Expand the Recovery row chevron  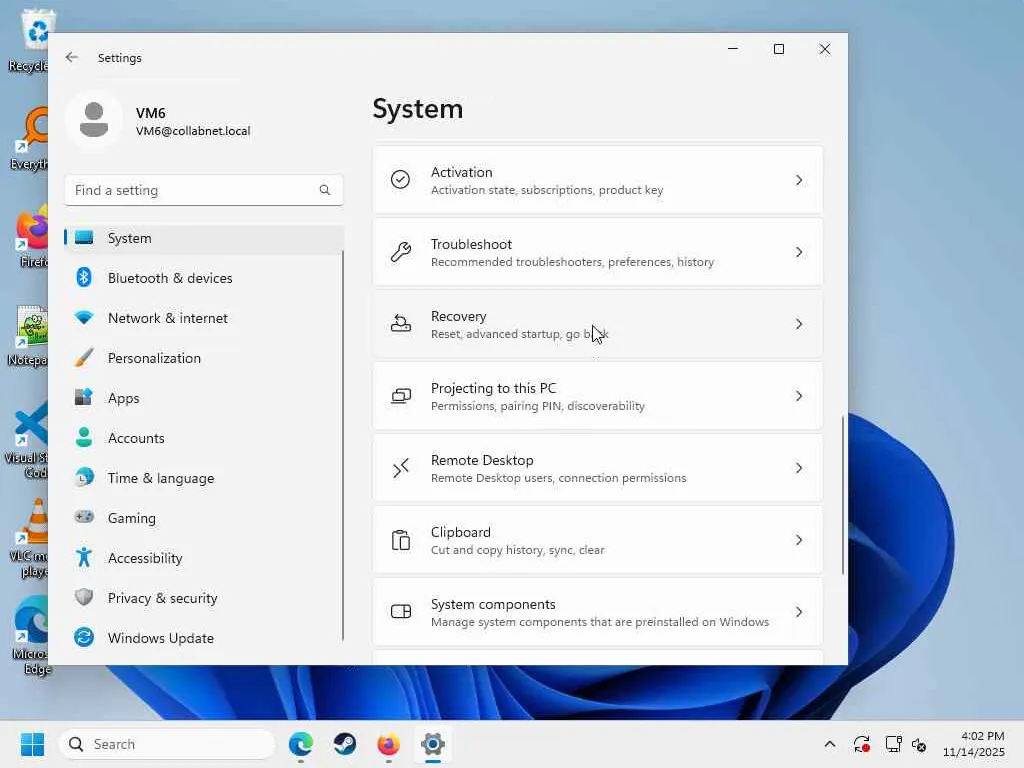799,324
